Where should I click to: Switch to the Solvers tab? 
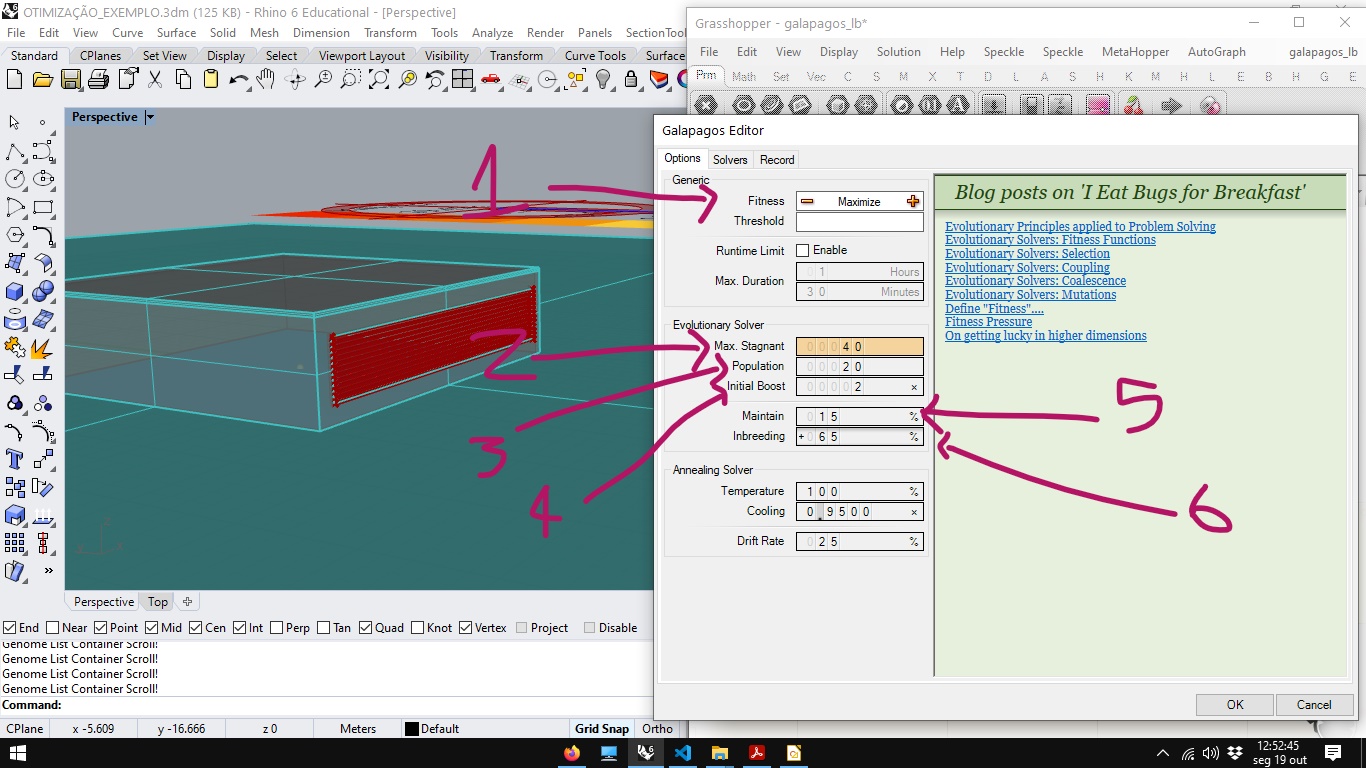coord(730,159)
